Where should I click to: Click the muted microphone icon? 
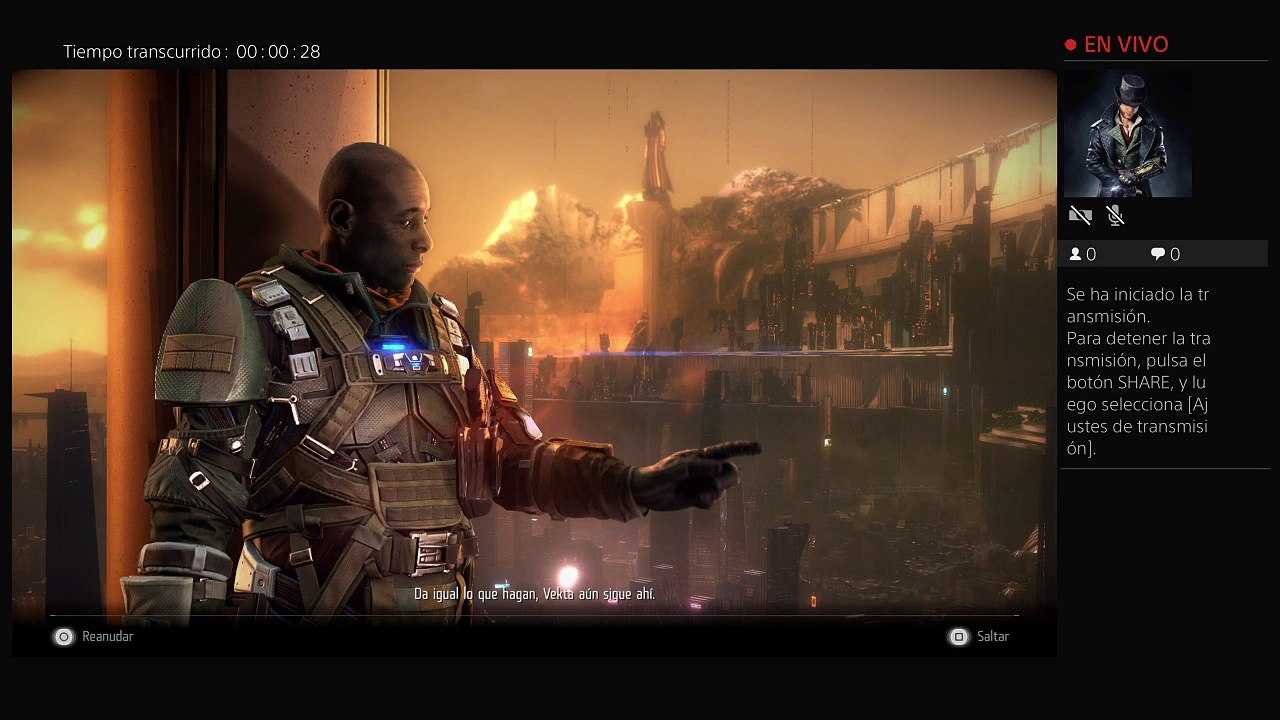pos(1115,215)
